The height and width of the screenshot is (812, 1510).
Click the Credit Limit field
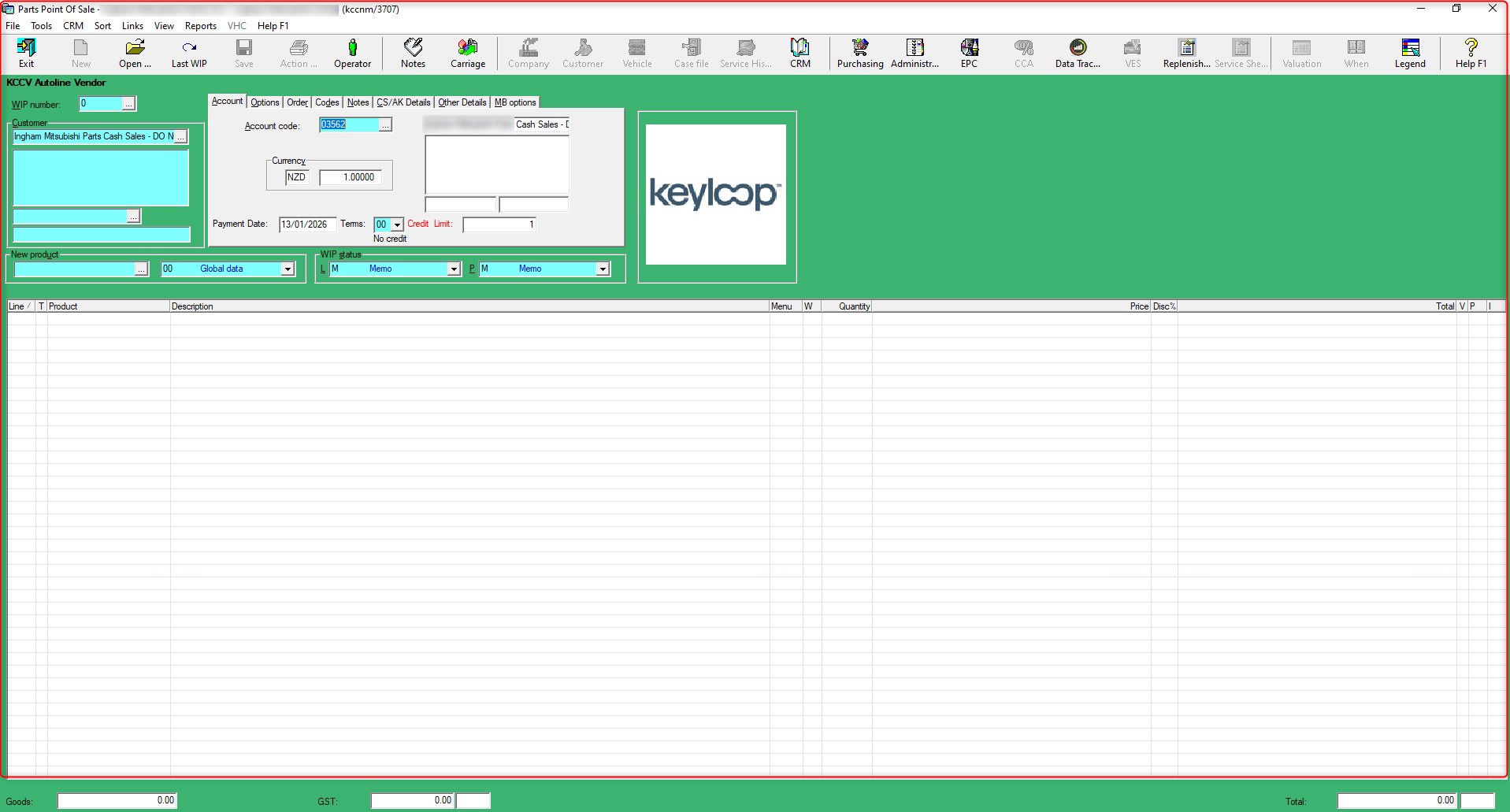499,225
